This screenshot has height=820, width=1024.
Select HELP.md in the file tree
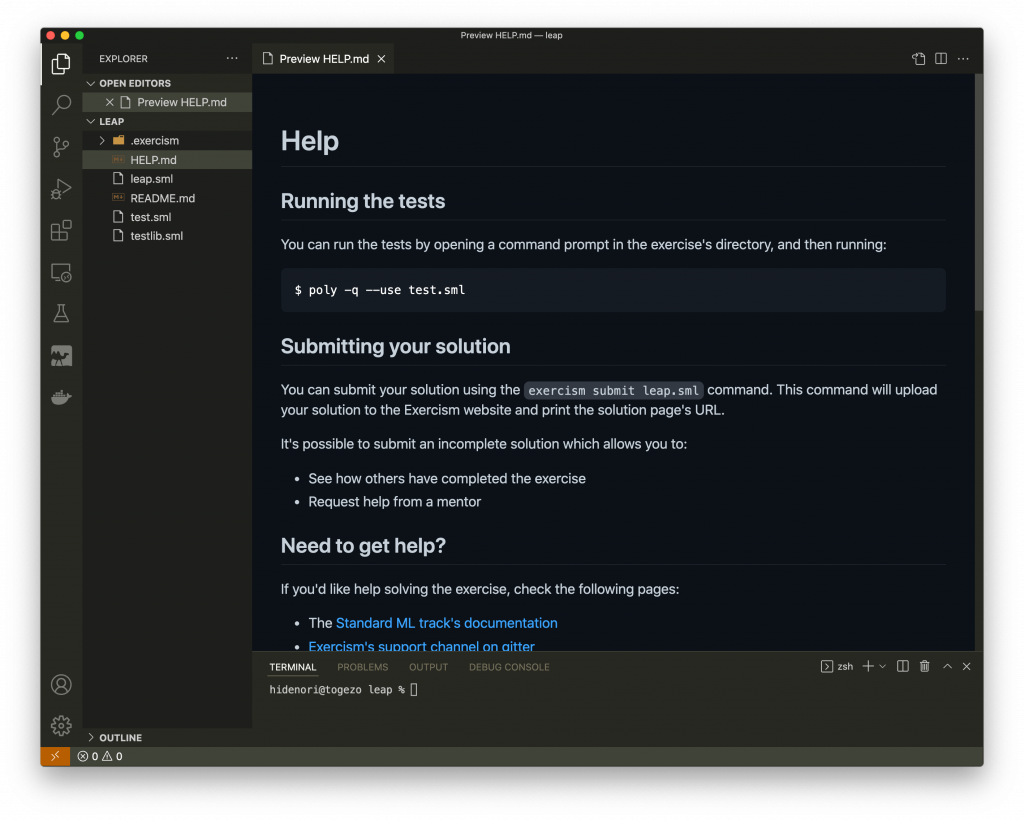point(167,159)
